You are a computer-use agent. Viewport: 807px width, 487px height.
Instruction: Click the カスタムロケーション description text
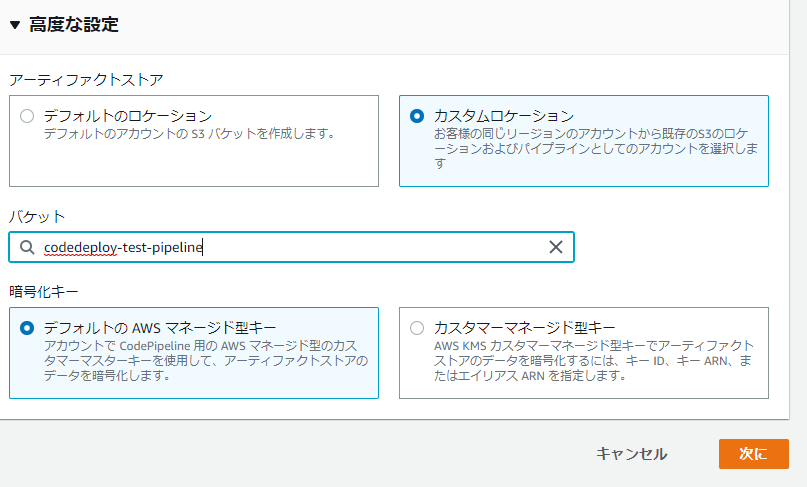tap(595, 149)
